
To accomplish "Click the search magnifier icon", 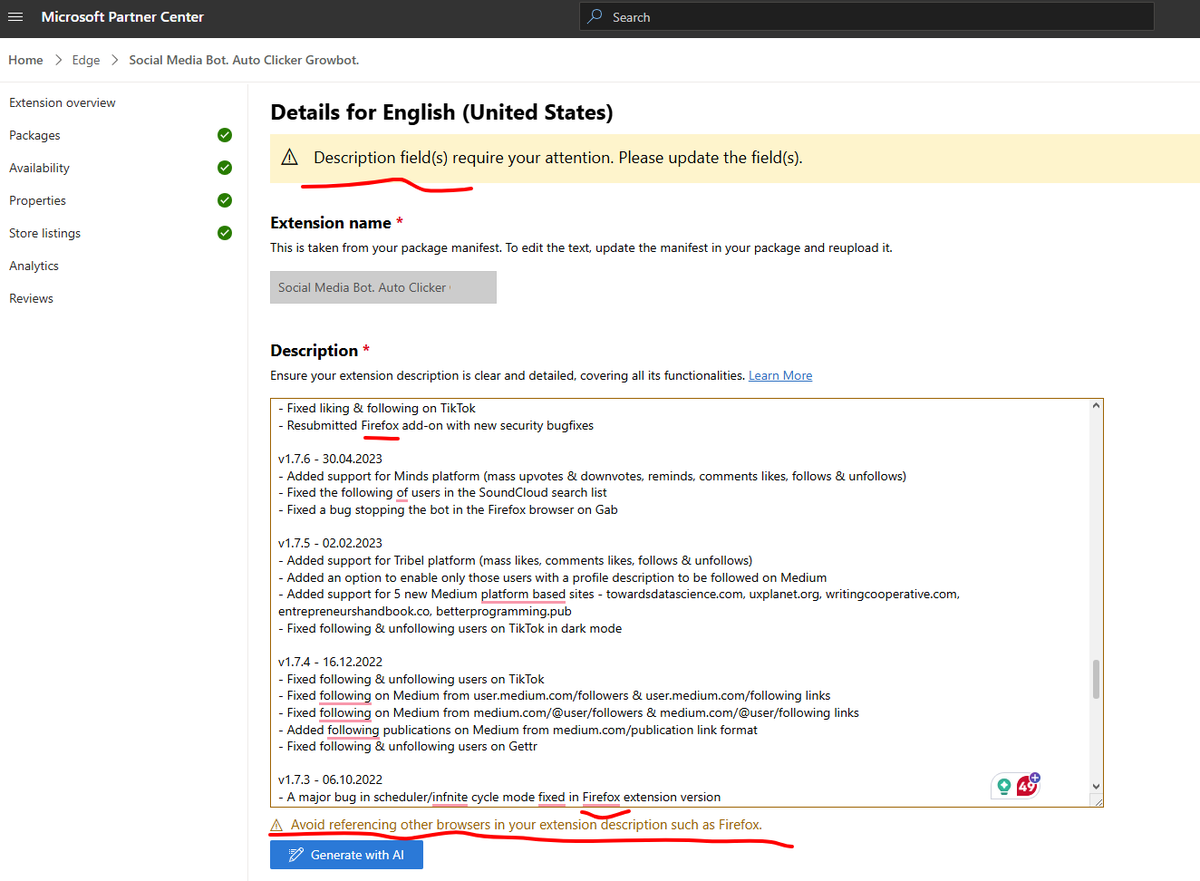I will tap(595, 17).
